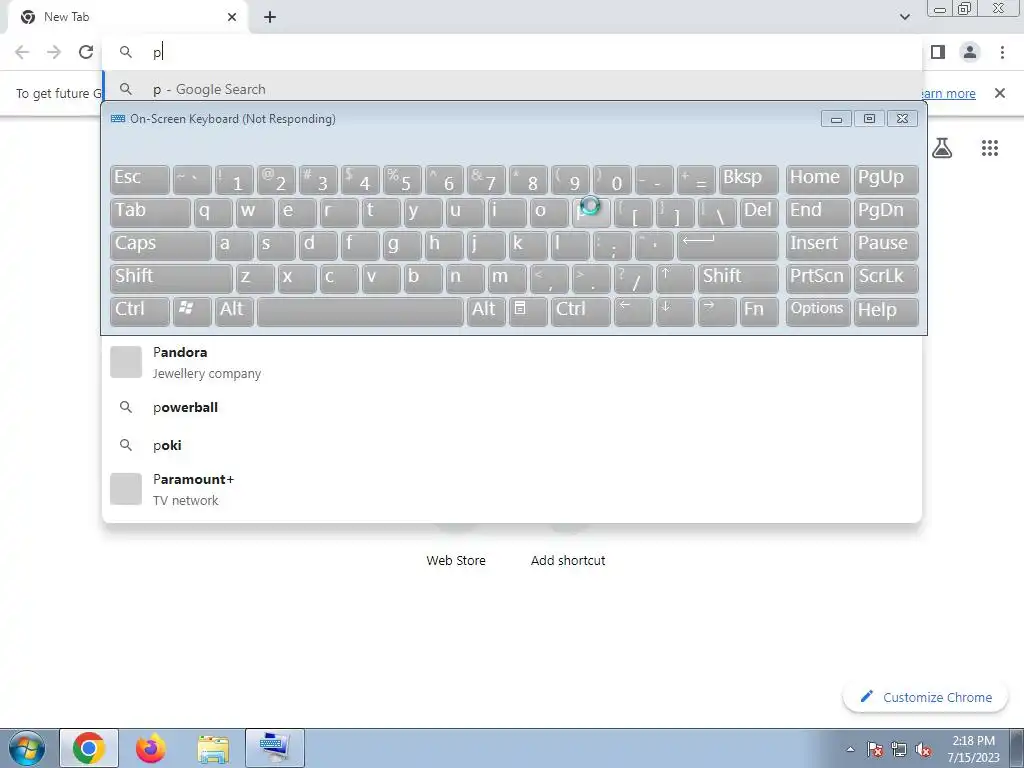This screenshot has height=768, width=1024.
Task: Click the context menu key on keyboard
Action: pyautogui.click(x=528, y=311)
